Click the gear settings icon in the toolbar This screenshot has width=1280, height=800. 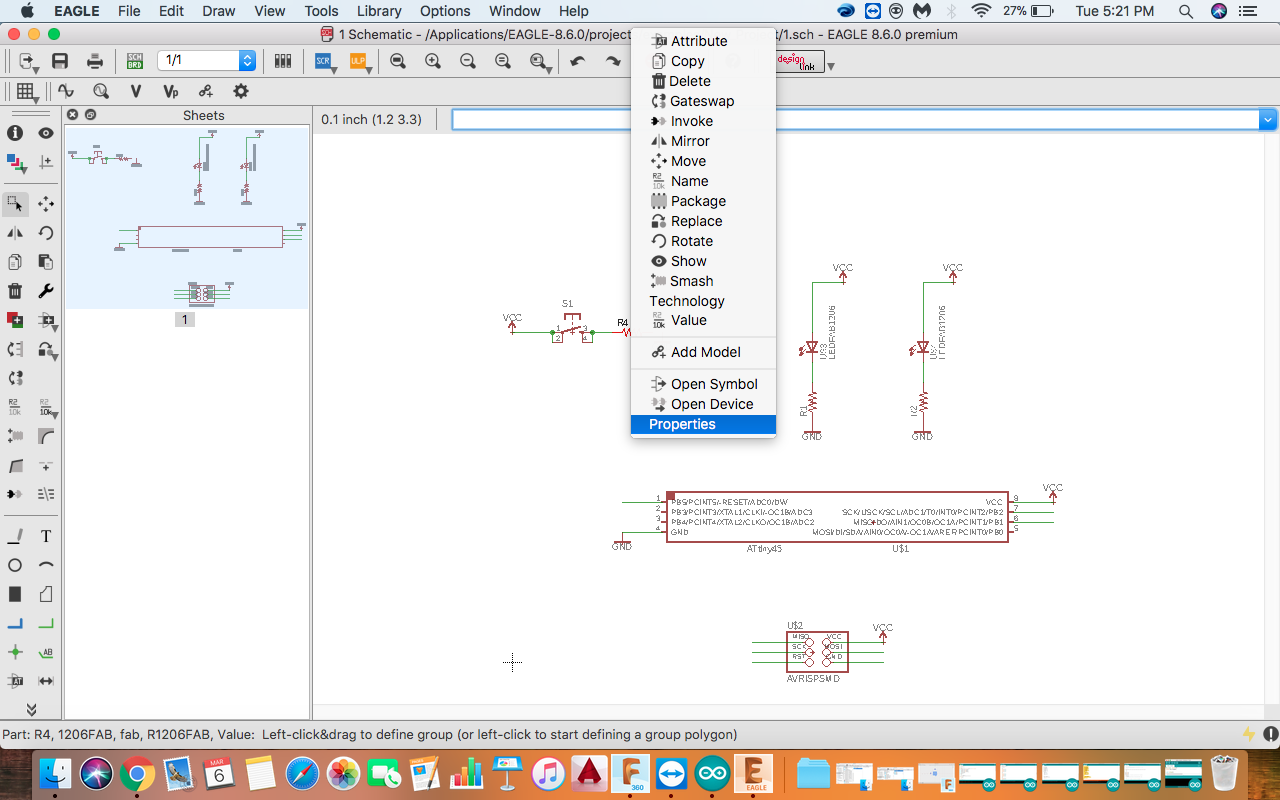[241, 91]
